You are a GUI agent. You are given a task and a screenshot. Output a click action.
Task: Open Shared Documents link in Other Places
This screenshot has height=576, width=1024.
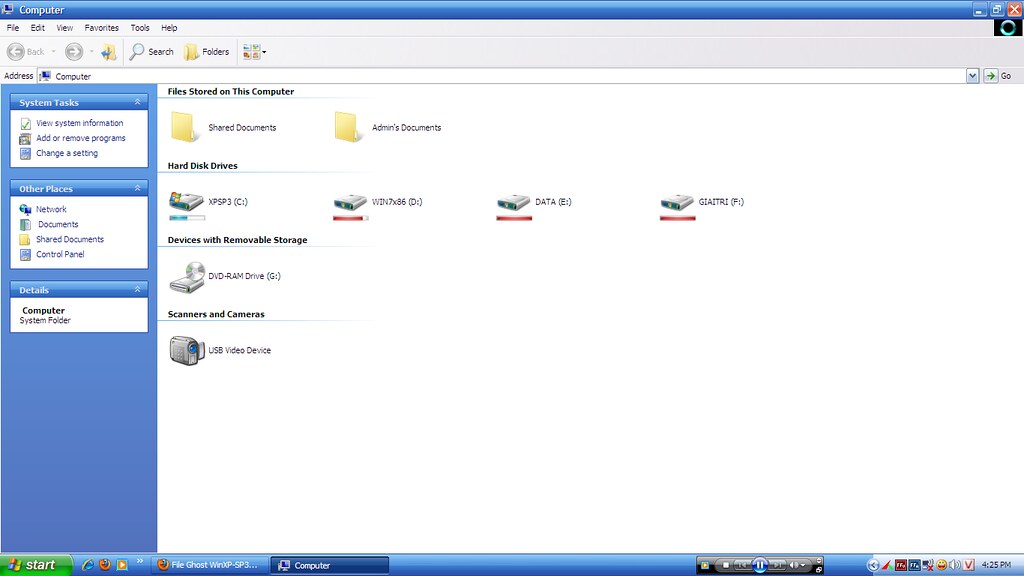click(70, 239)
